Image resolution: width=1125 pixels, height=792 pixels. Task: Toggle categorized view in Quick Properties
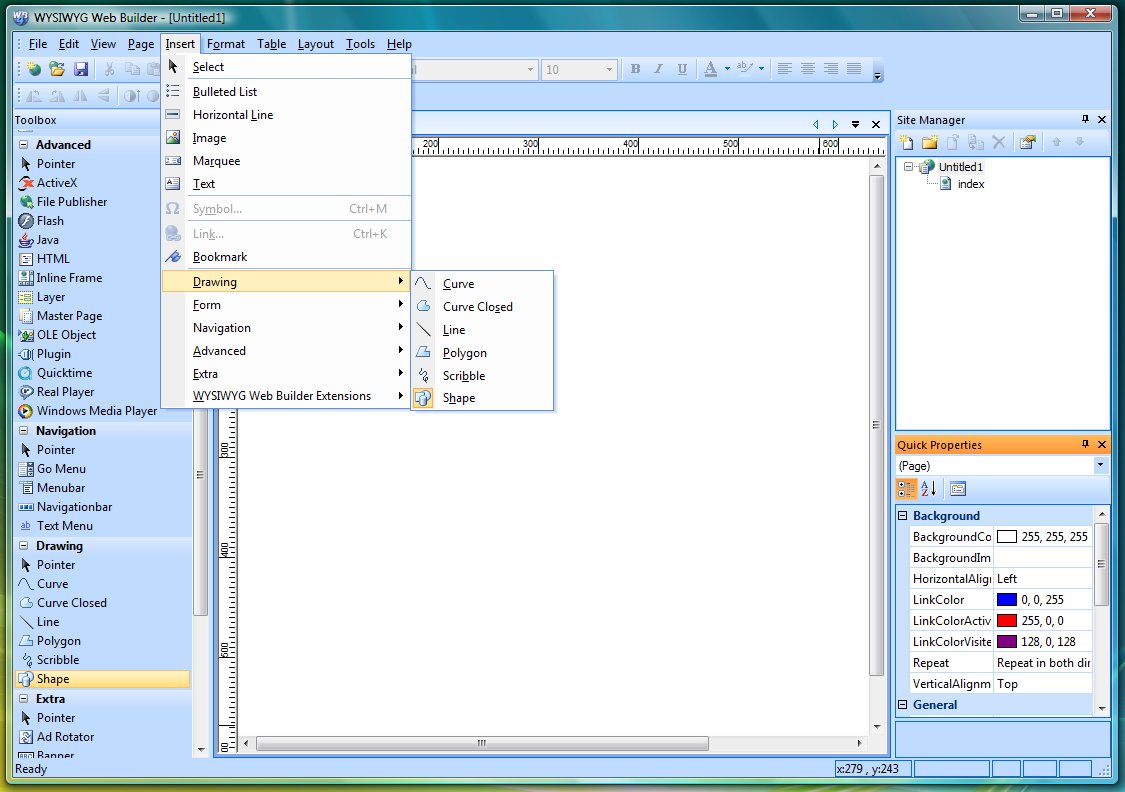(x=906, y=489)
